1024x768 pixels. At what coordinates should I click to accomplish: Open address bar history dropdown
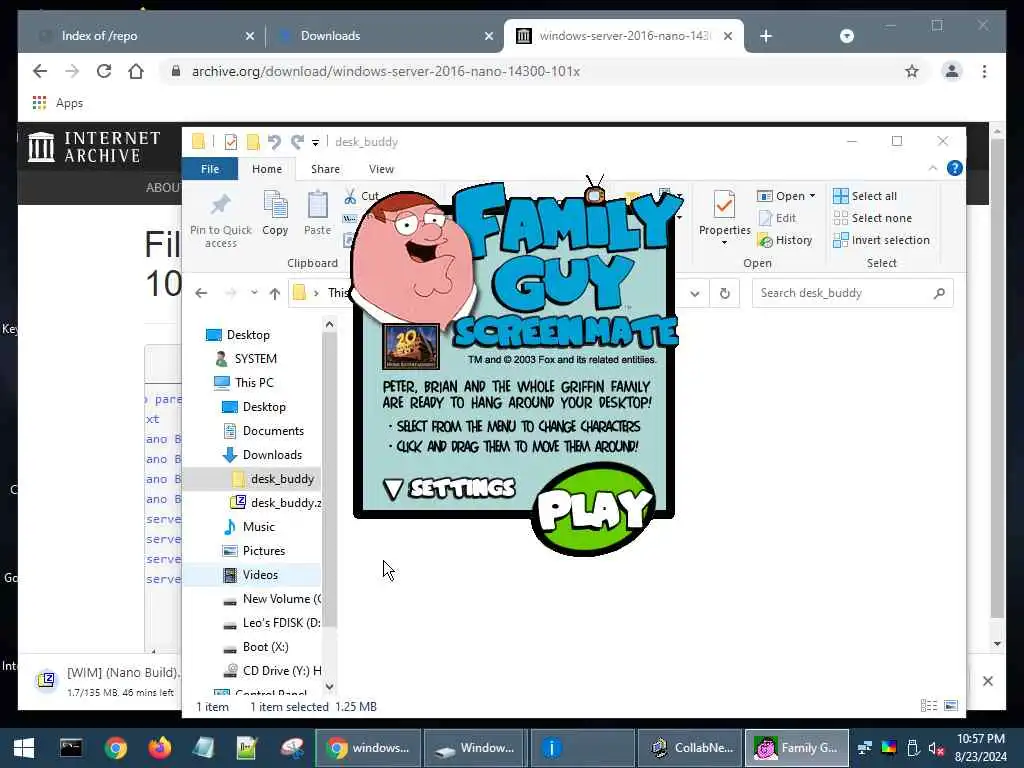point(695,294)
